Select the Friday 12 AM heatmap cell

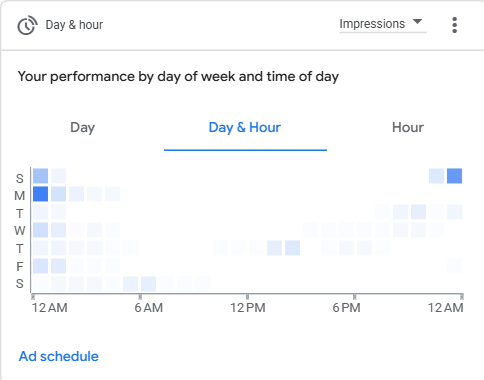coord(40,266)
